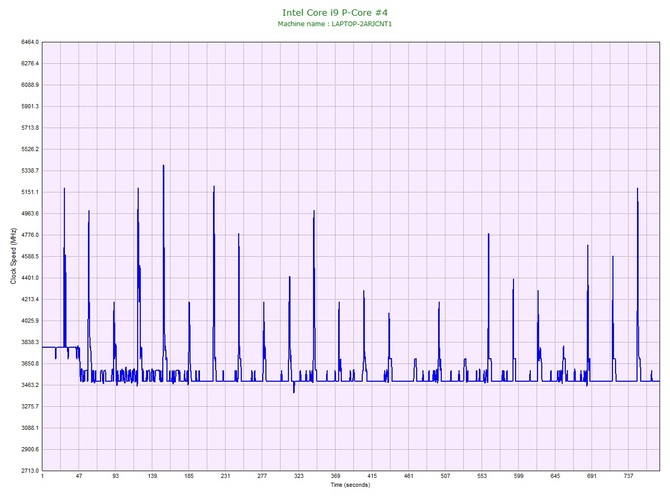The height and width of the screenshot is (502, 670).
Task: Click the 5901.3 y-axis value
Action: [30, 106]
